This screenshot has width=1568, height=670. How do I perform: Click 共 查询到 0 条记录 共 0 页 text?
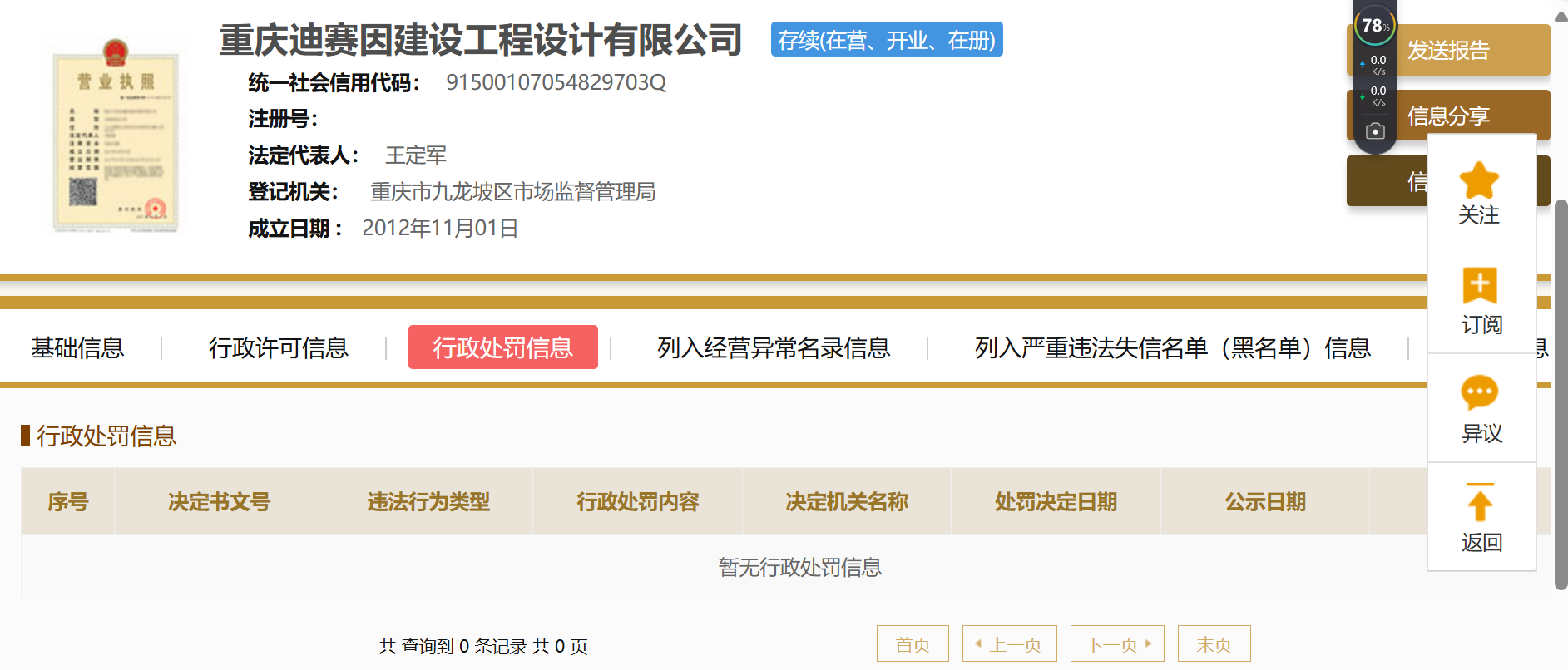483,646
